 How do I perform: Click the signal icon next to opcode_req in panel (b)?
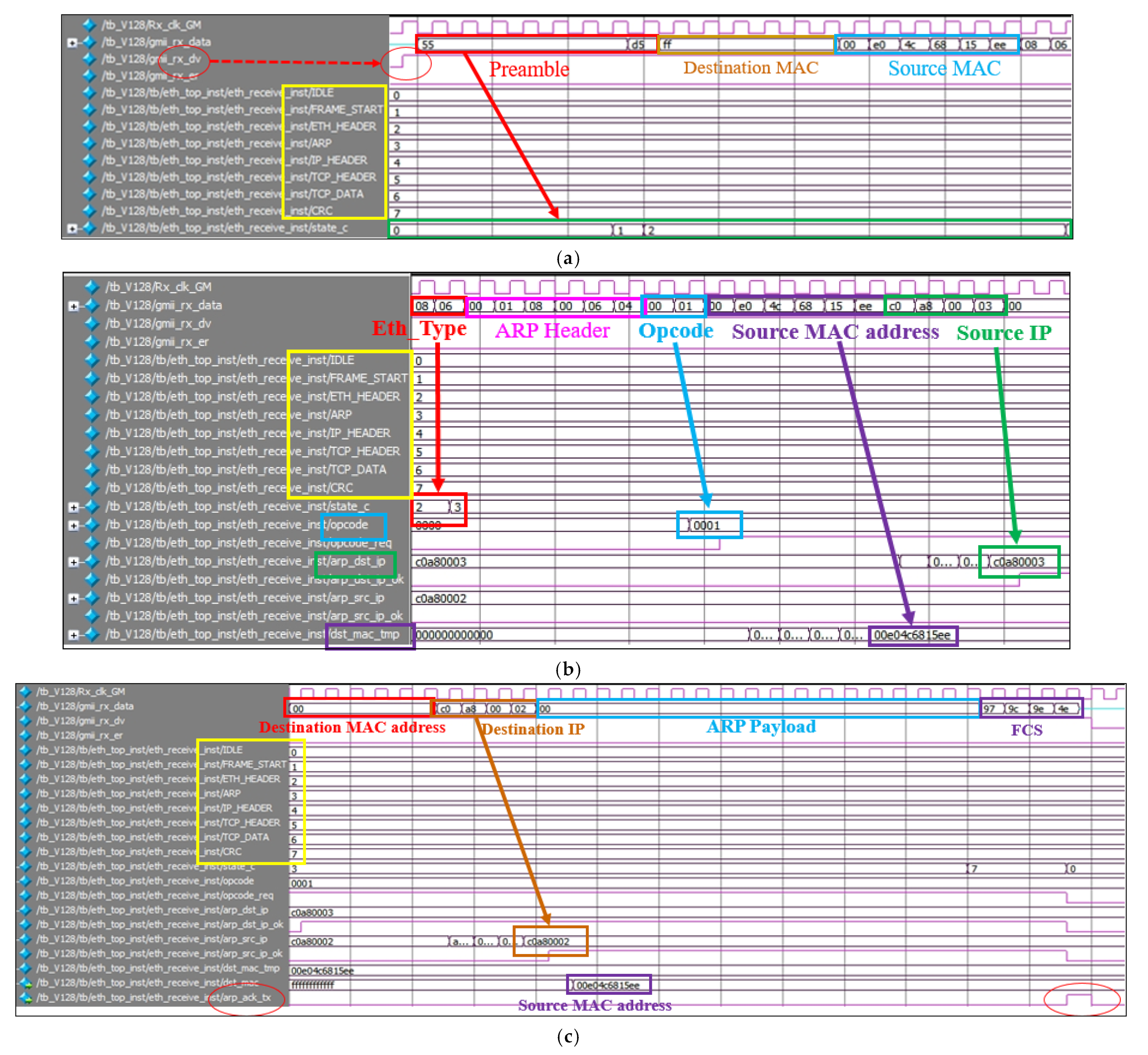coord(92,543)
